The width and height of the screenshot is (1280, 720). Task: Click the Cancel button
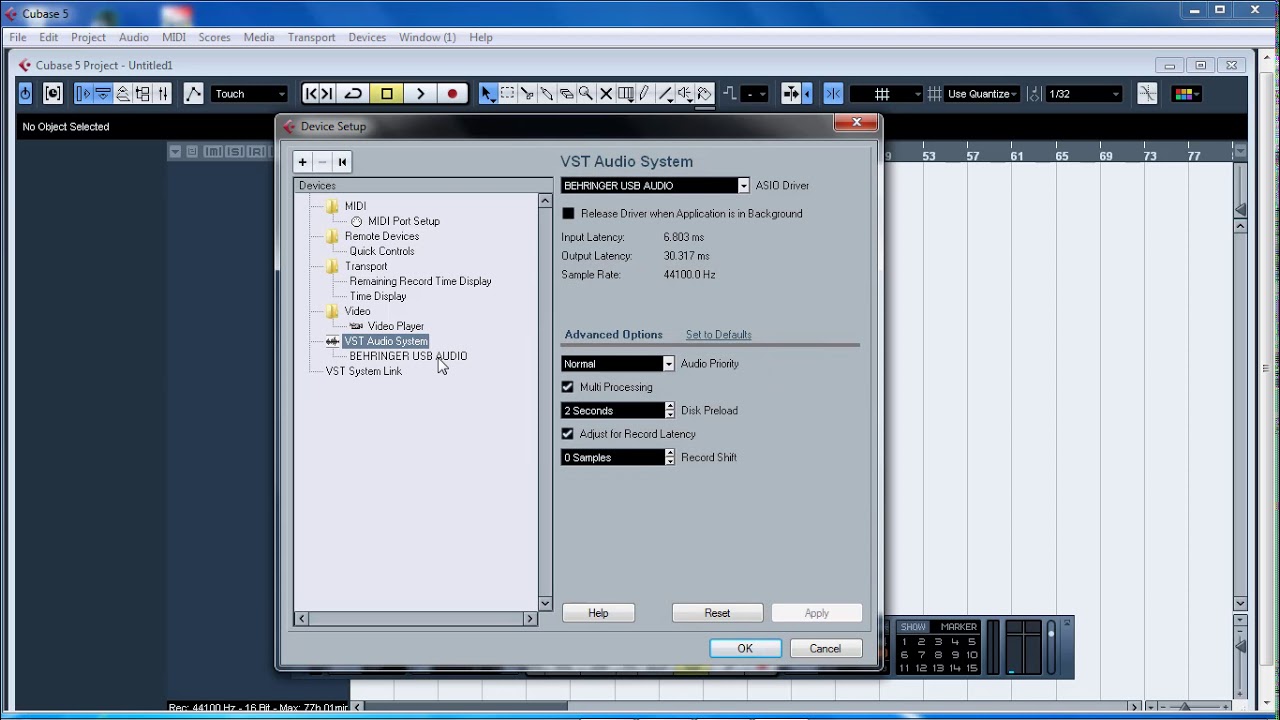pyautogui.click(x=825, y=648)
